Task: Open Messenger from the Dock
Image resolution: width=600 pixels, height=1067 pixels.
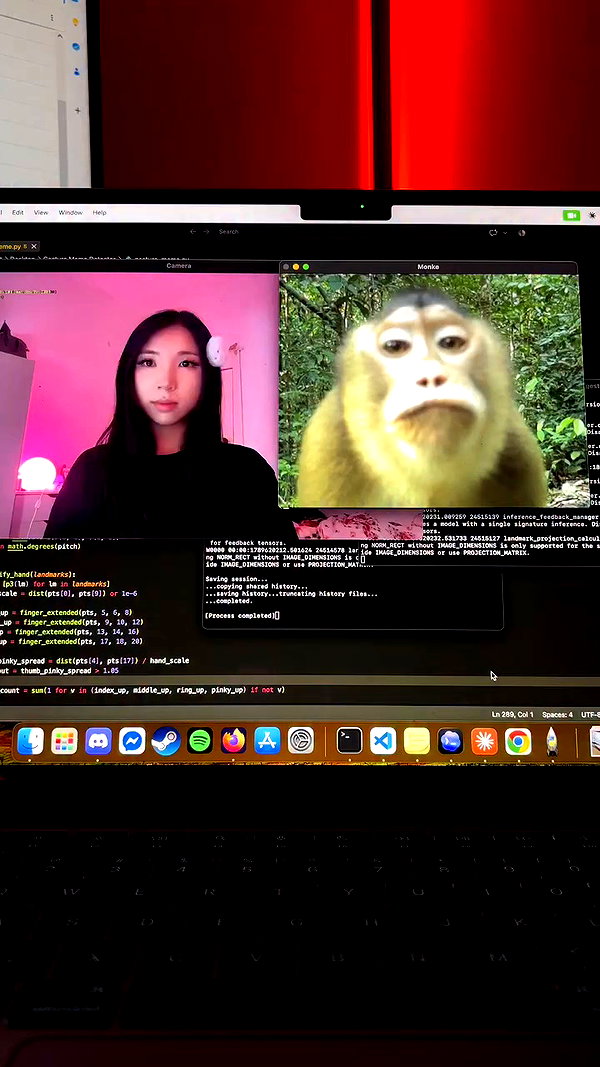Action: point(132,740)
